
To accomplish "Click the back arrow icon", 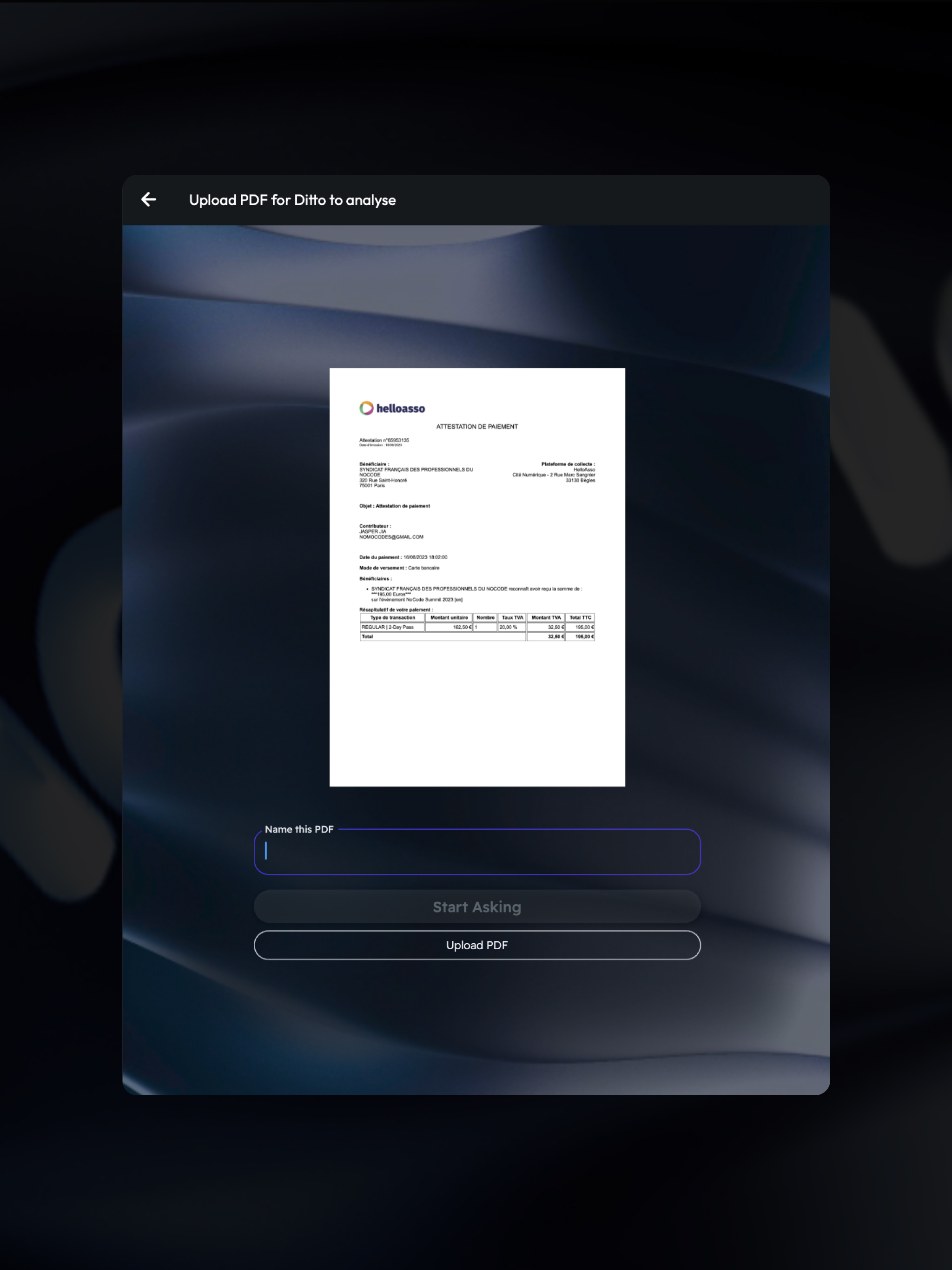I will pos(148,199).
